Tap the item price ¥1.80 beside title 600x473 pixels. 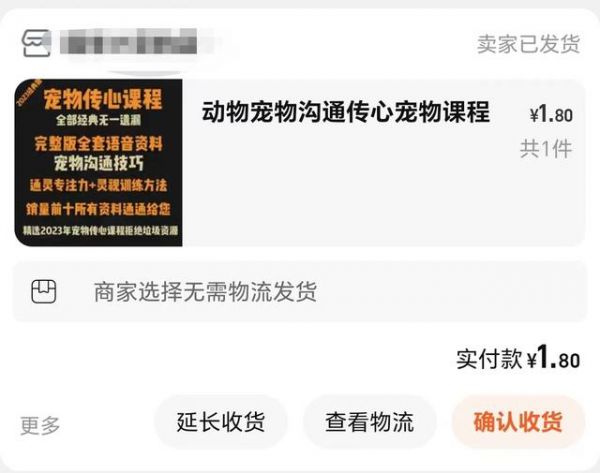pyautogui.click(x=551, y=114)
